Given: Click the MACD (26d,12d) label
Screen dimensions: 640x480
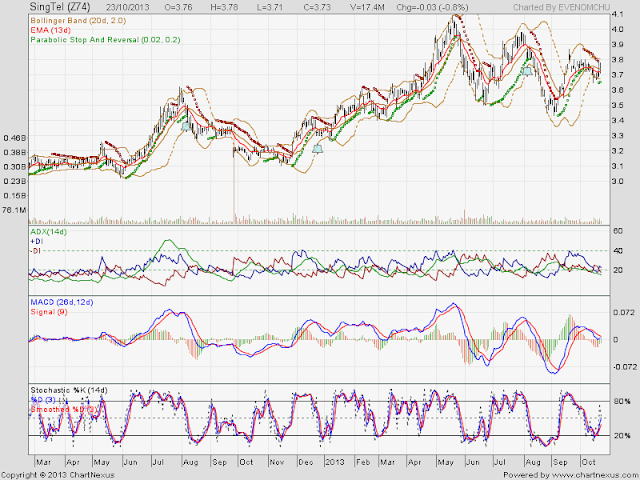Looking at the screenshot, I should click(x=62, y=302).
